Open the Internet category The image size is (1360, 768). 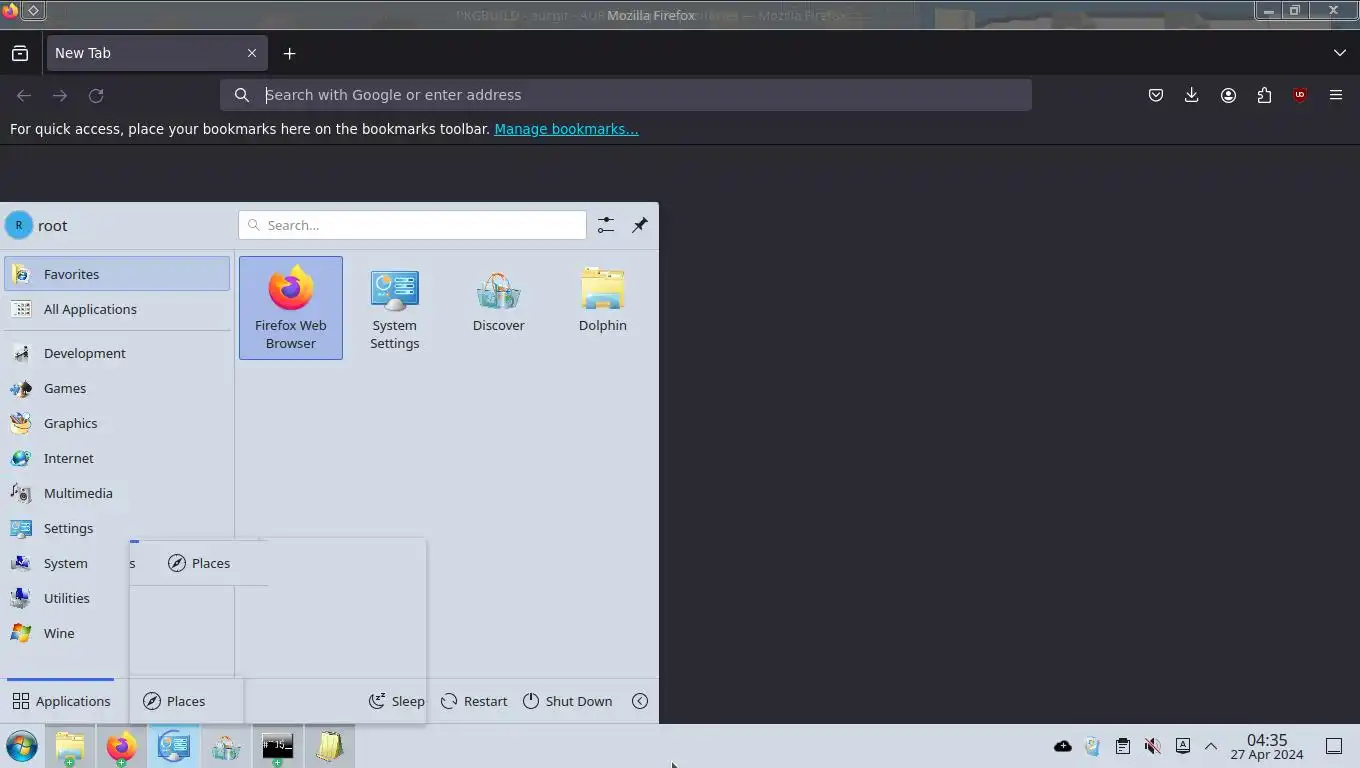coord(117,458)
